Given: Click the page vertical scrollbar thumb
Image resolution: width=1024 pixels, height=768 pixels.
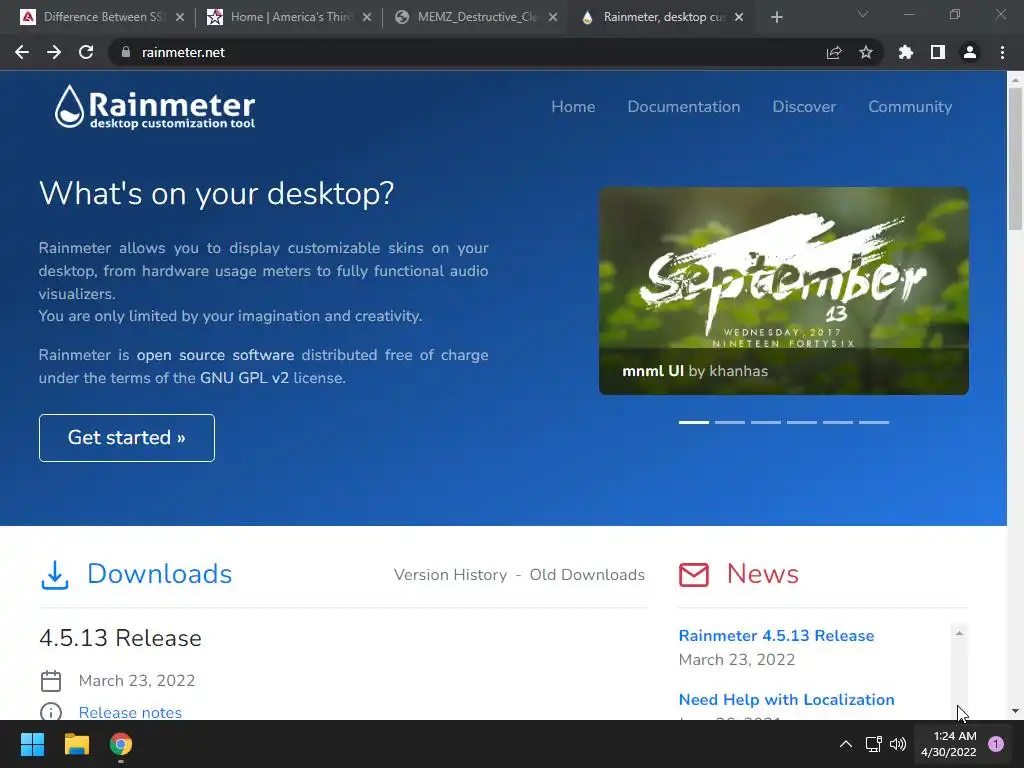Looking at the screenshot, I should 1015,159.
